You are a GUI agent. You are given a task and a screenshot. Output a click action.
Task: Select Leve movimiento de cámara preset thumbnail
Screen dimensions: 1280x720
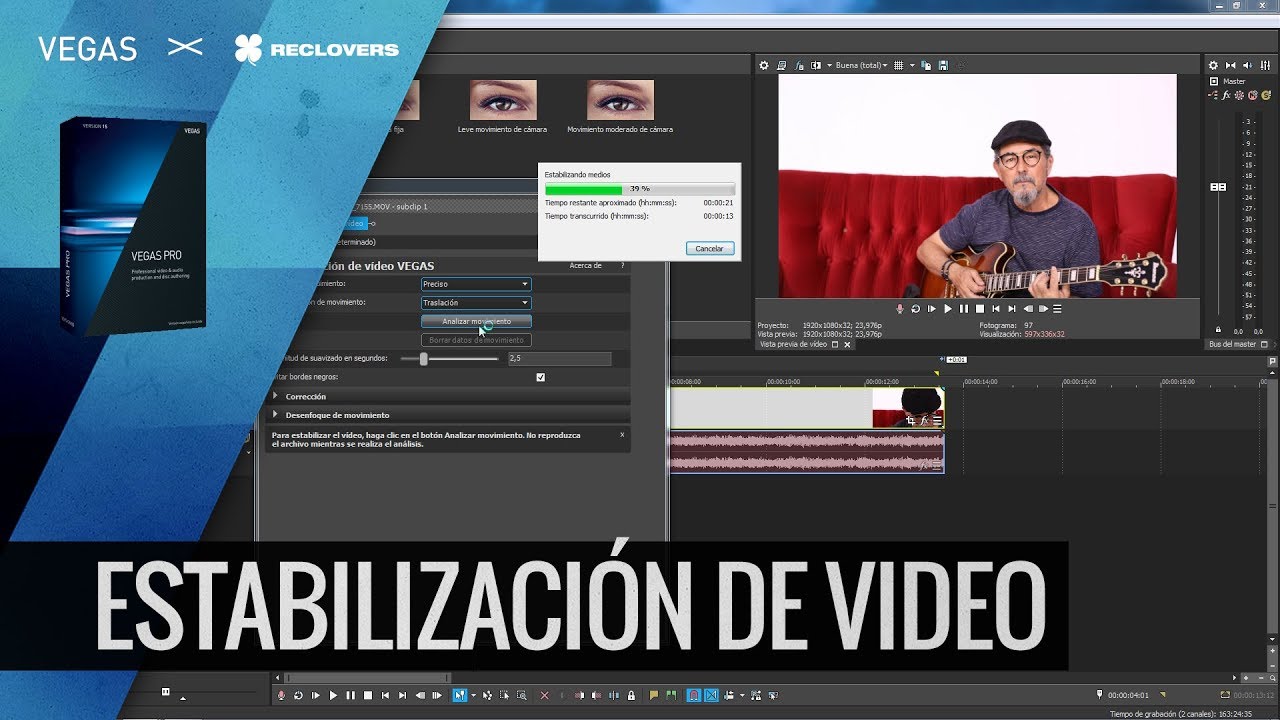(503, 100)
